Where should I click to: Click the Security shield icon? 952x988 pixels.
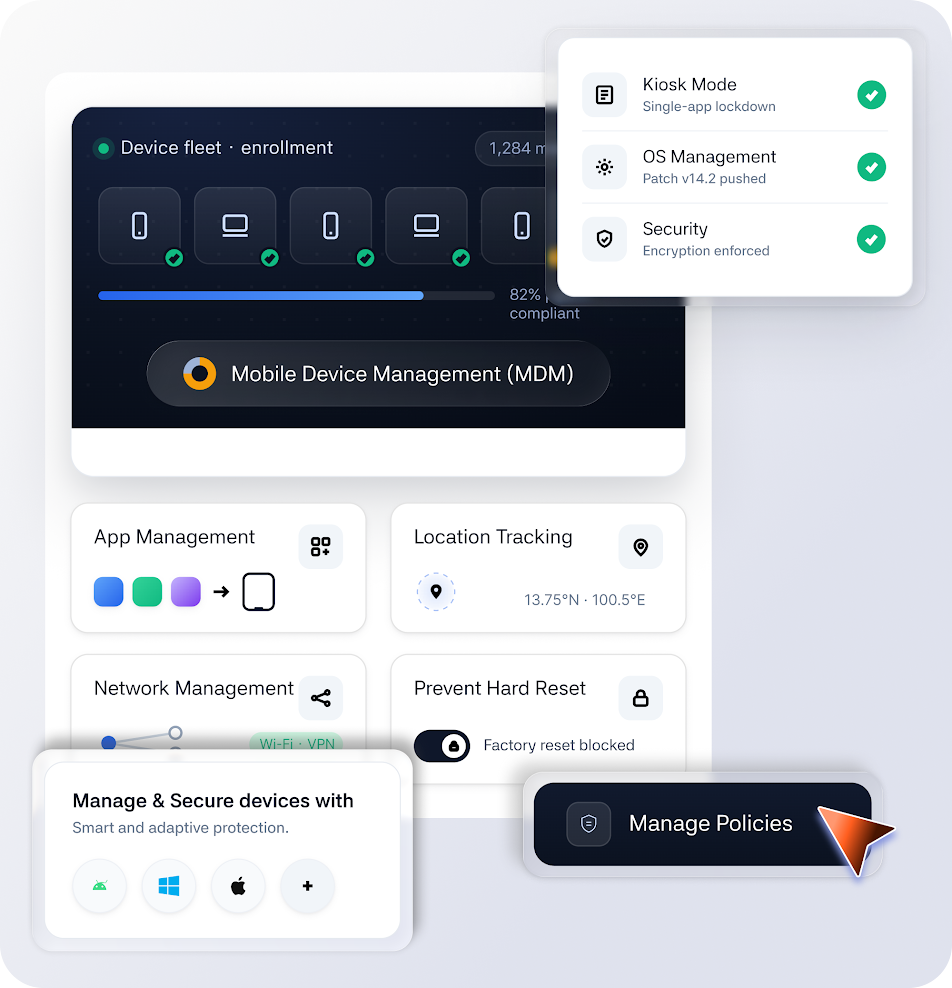coord(604,239)
